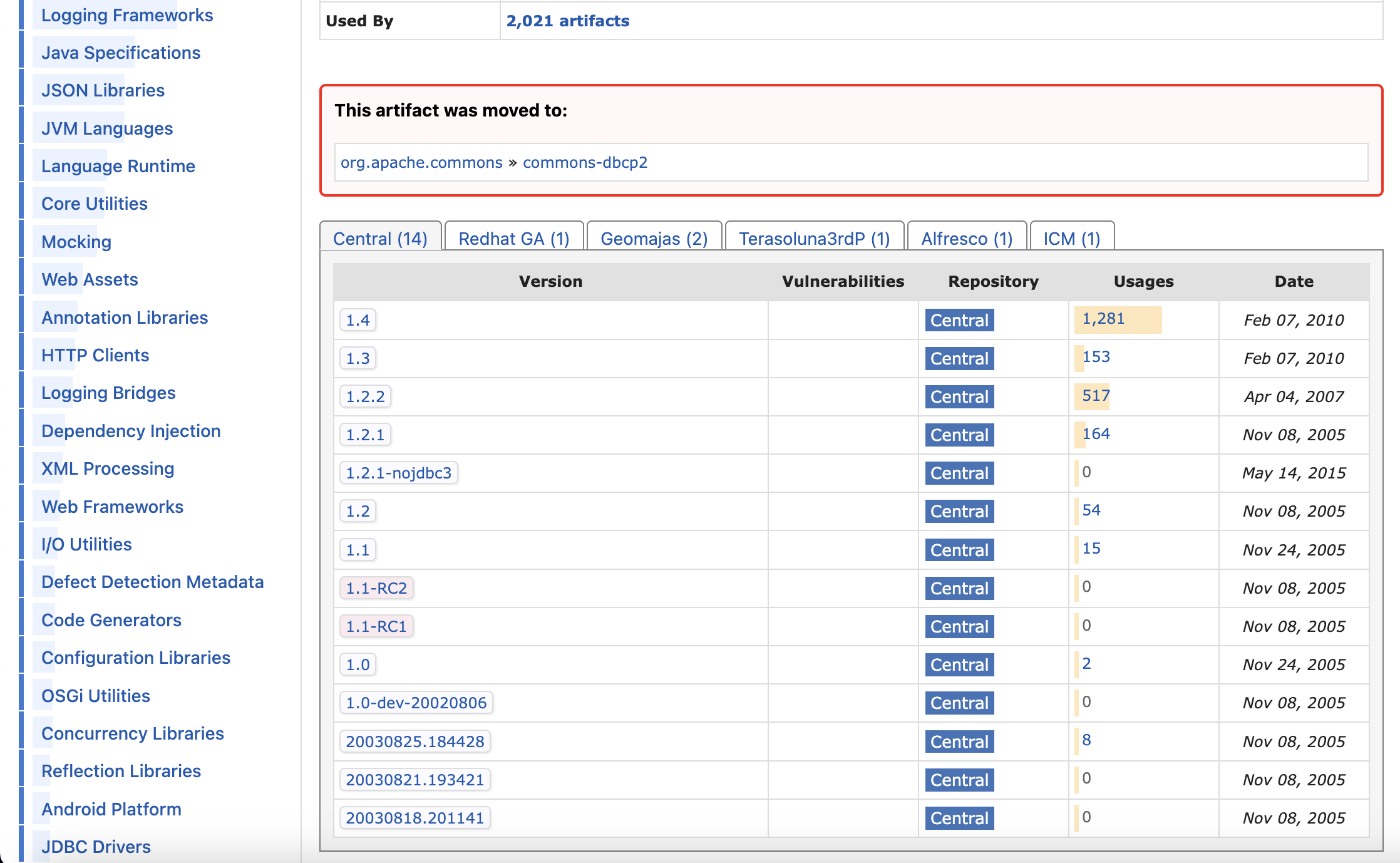The width and height of the screenshot is (1400, 863).
Task: Open the JDBC Drivers category
Action: click(95, 846)
